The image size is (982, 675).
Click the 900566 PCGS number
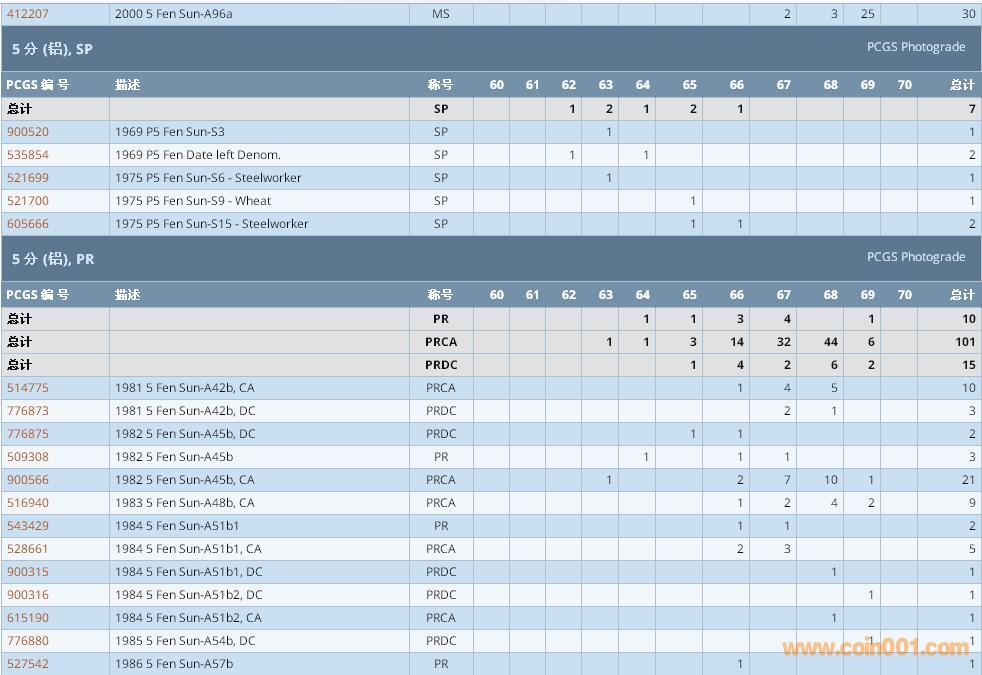point(27,480)
